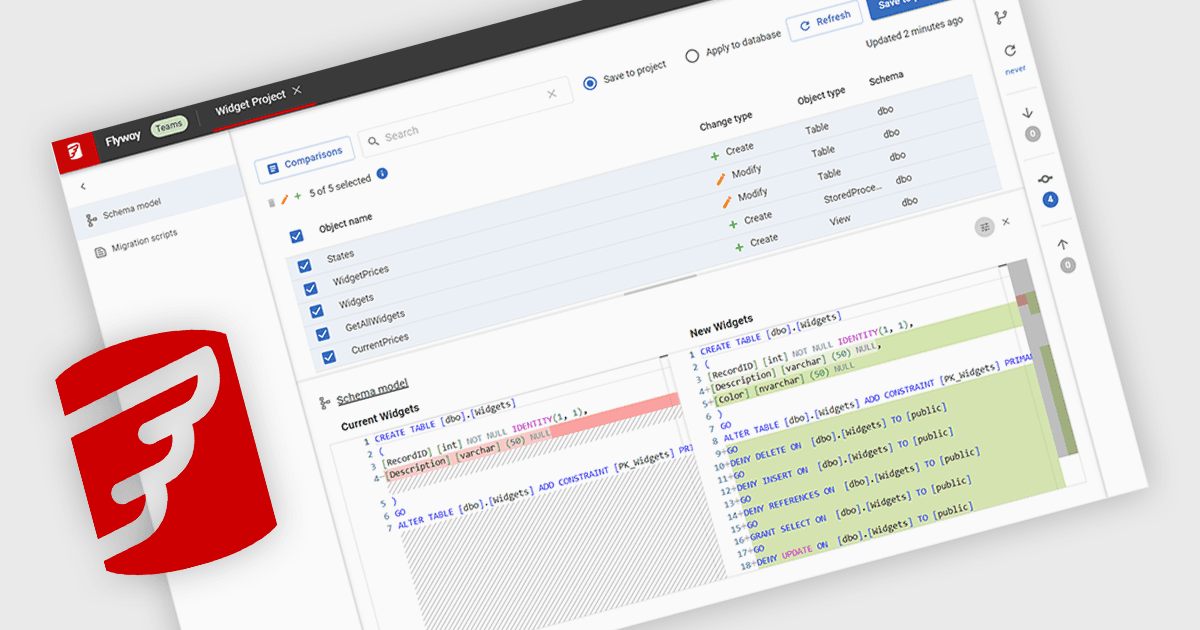Click the StoredProce... object type cell

[852, 194]
